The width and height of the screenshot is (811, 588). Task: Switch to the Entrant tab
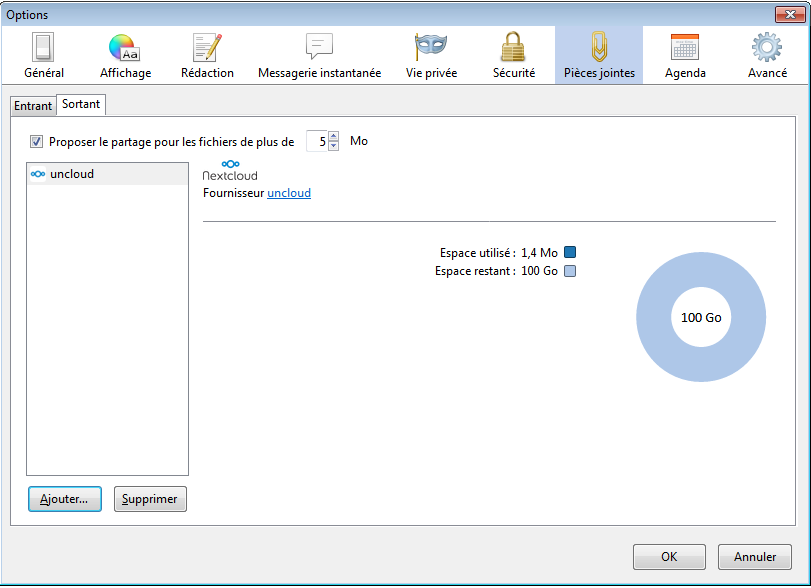point(33,105)
